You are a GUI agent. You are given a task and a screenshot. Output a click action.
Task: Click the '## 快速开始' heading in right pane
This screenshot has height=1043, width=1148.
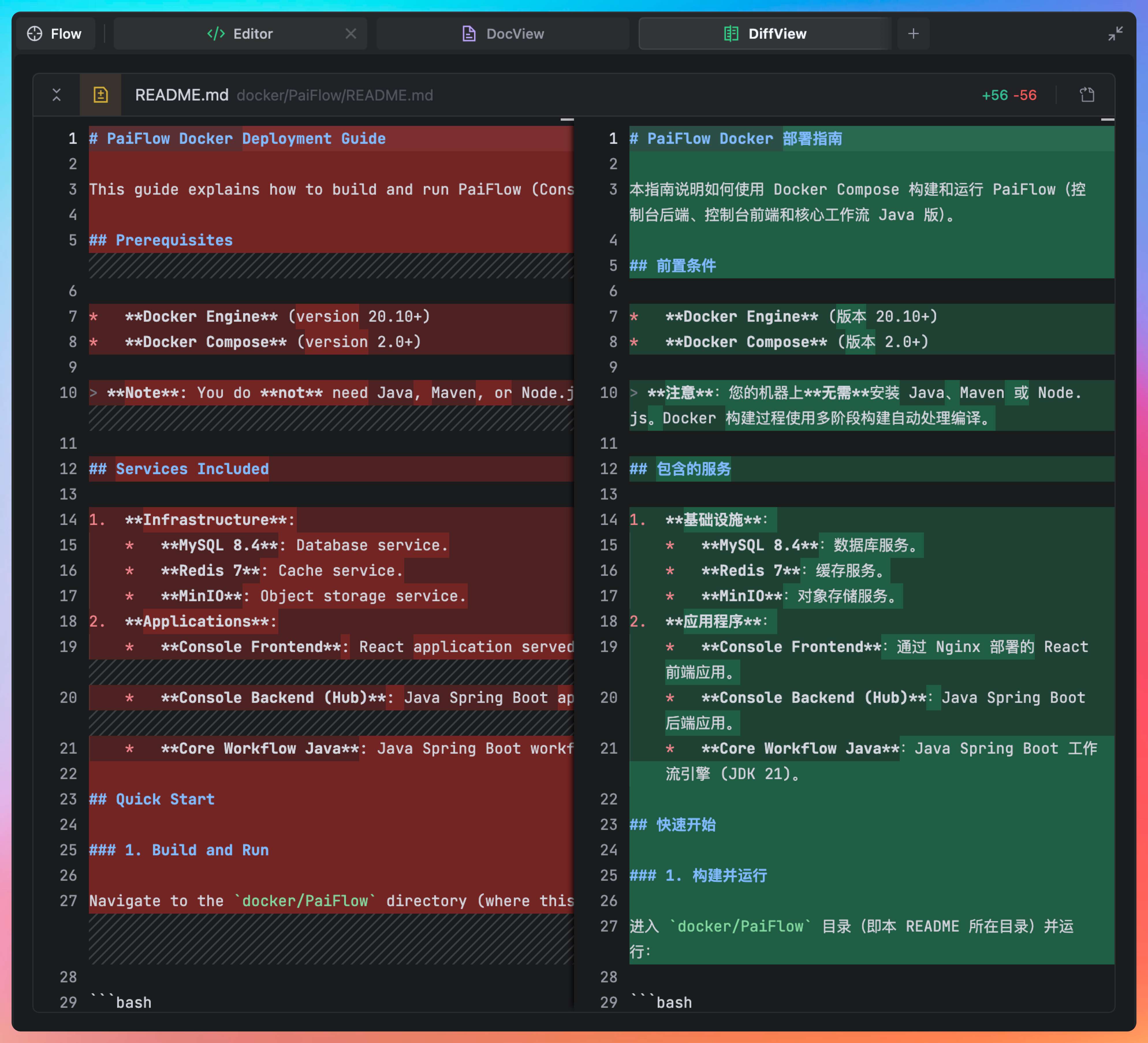672,824
